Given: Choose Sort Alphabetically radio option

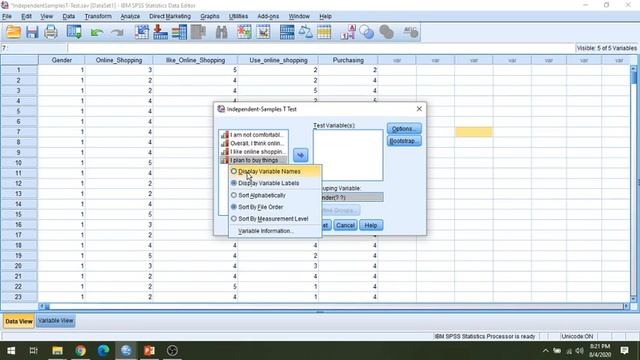Looking at the screenshot, I should point(275,195).
